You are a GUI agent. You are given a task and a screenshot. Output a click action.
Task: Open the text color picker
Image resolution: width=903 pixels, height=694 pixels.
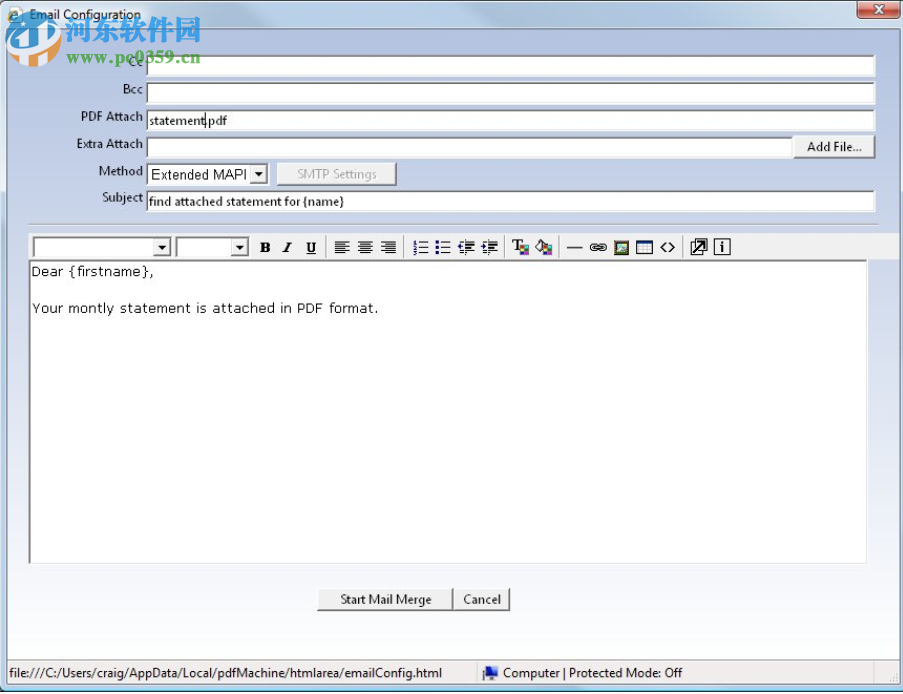click(518, 246)
